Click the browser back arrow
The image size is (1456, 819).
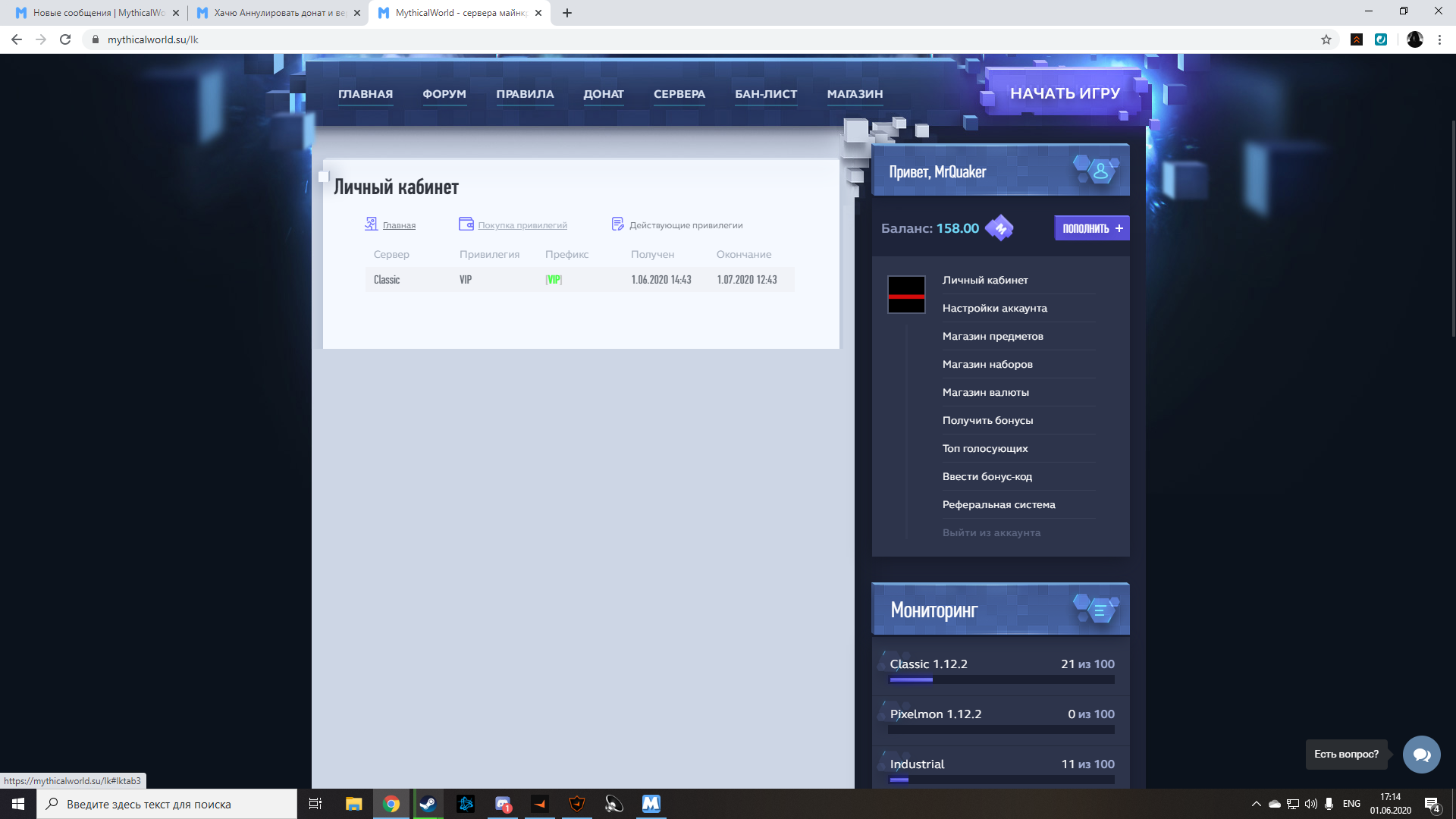[17, 39]
